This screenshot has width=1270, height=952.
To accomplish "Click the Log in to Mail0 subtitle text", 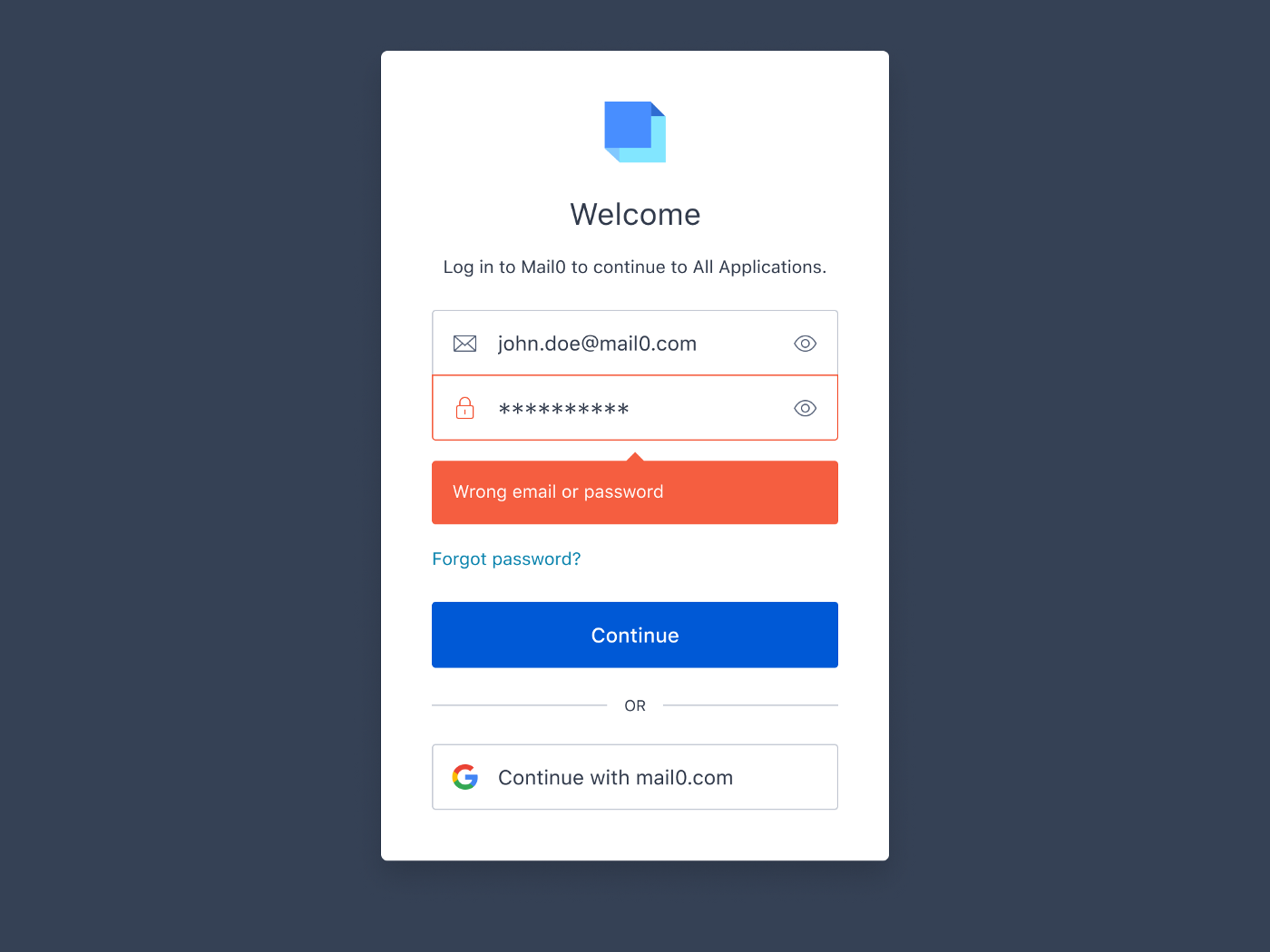I will coord(635,267).
